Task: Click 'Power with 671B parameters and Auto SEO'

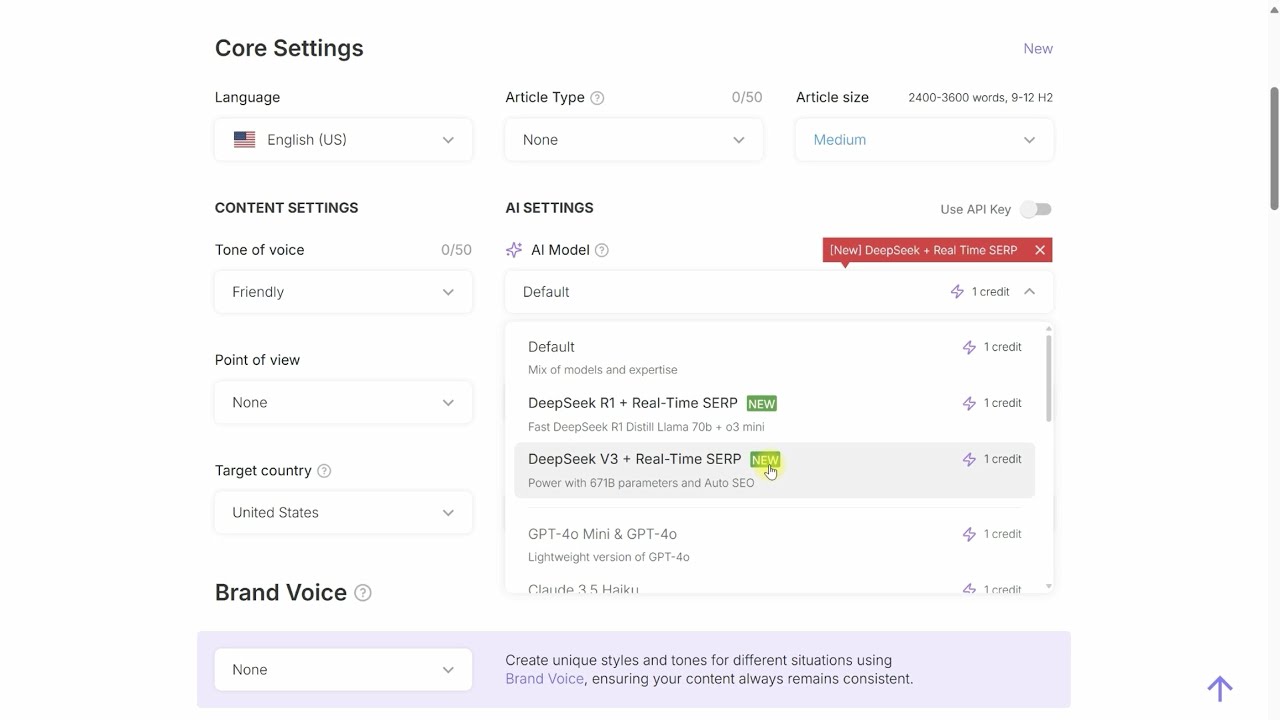Action: [641, 483]
